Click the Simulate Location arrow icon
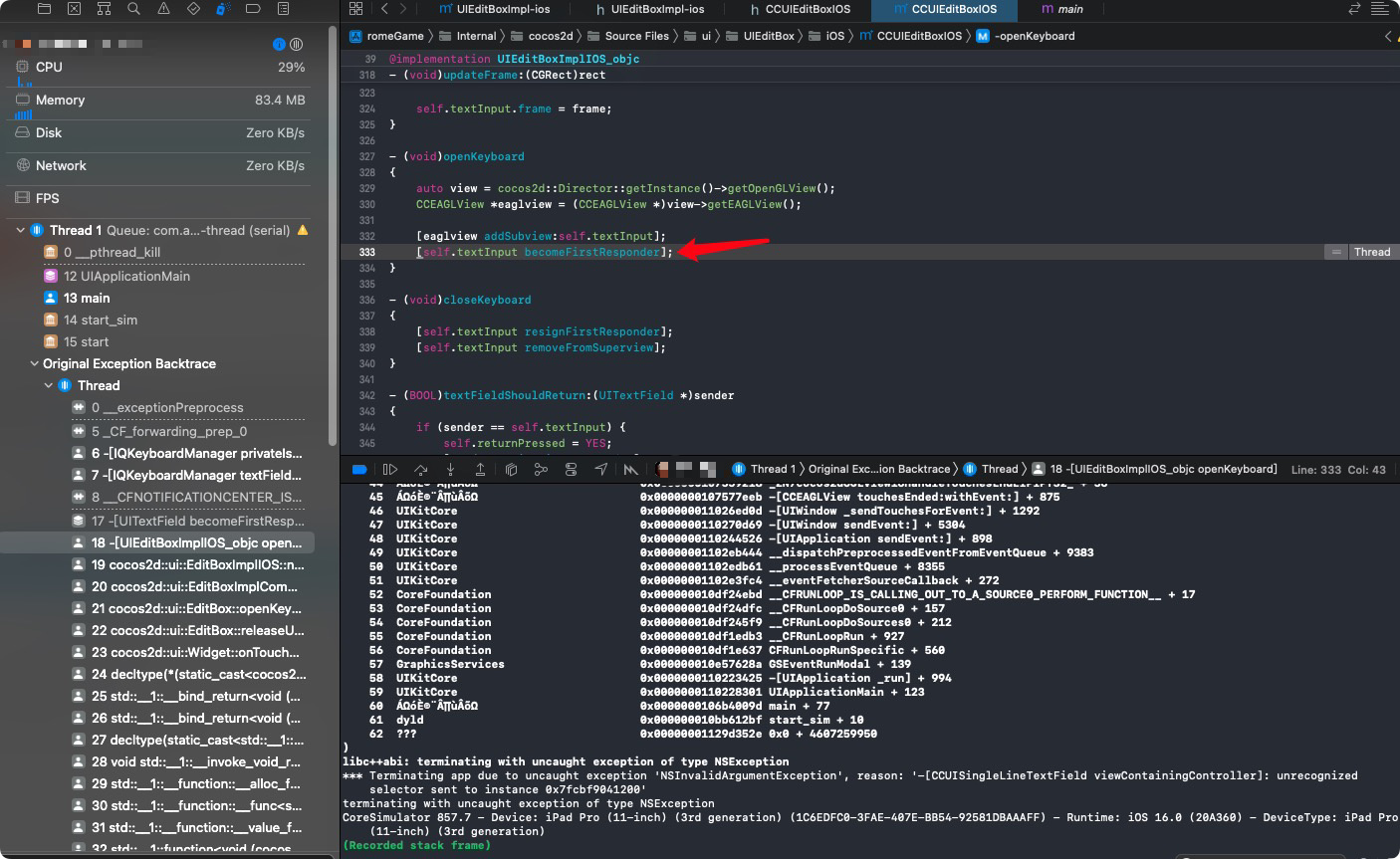The height and width of the screenshot is (859, 1400). tap(600, 469)
